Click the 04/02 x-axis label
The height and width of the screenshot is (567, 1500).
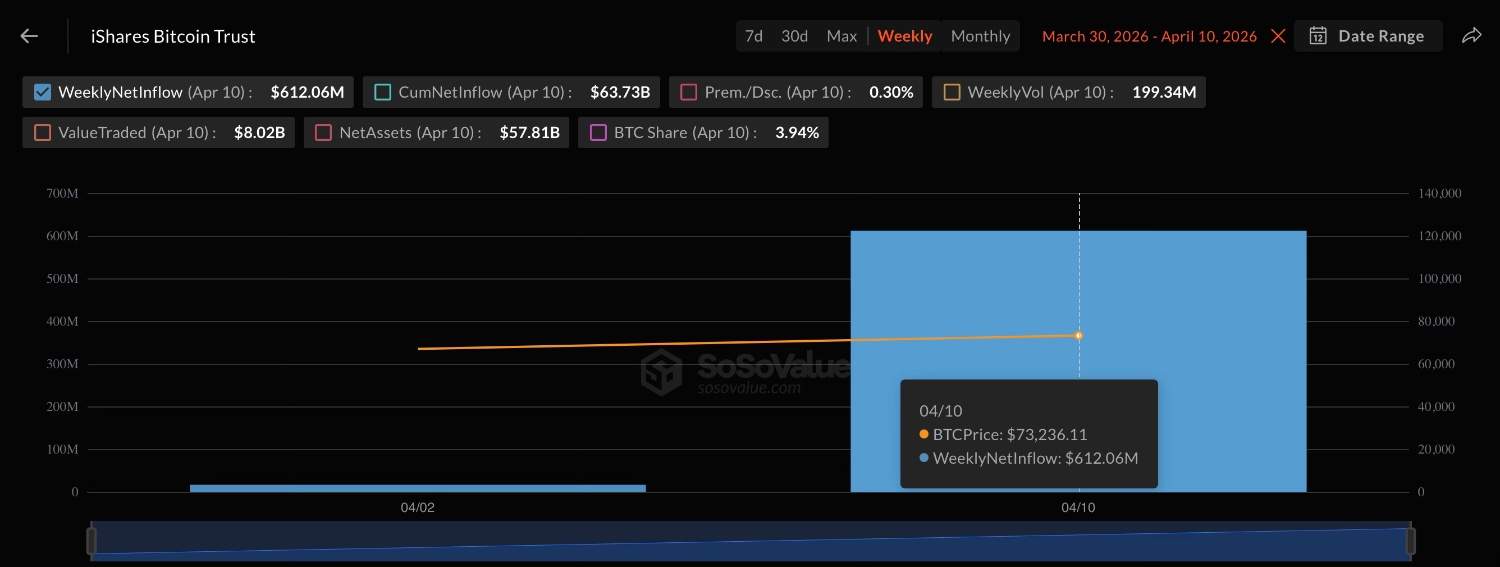point(418,508)
